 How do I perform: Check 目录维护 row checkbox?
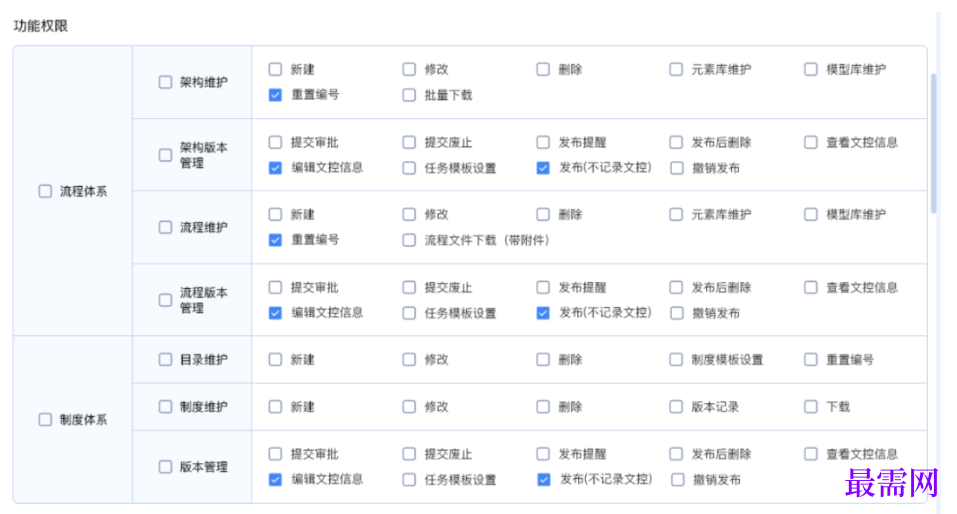tap(165, 359)
